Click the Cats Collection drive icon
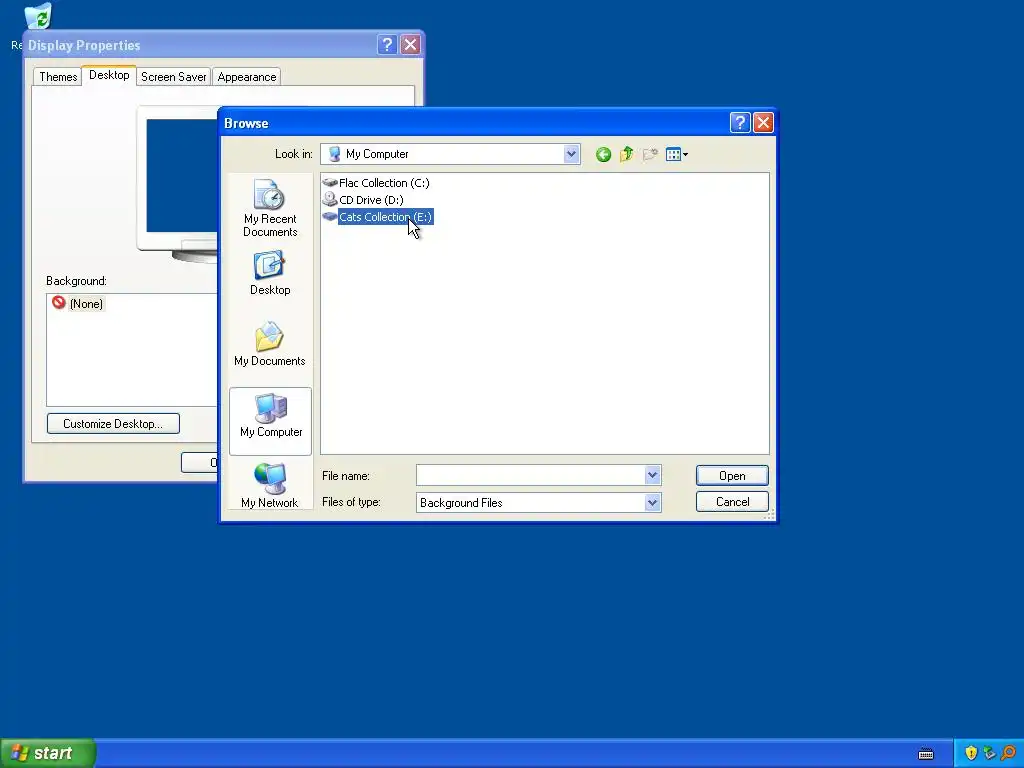 (x=330, y=216)
